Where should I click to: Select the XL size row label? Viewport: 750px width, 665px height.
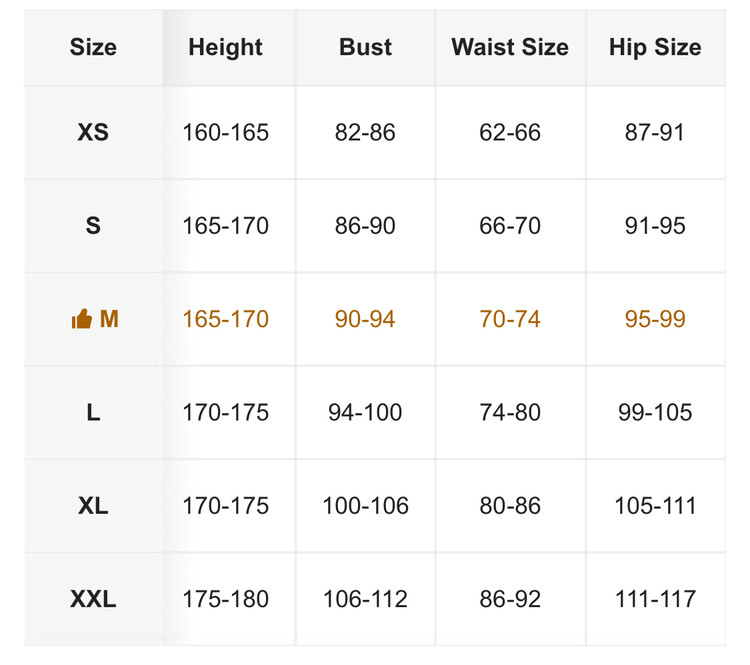[x=93, y=506]
